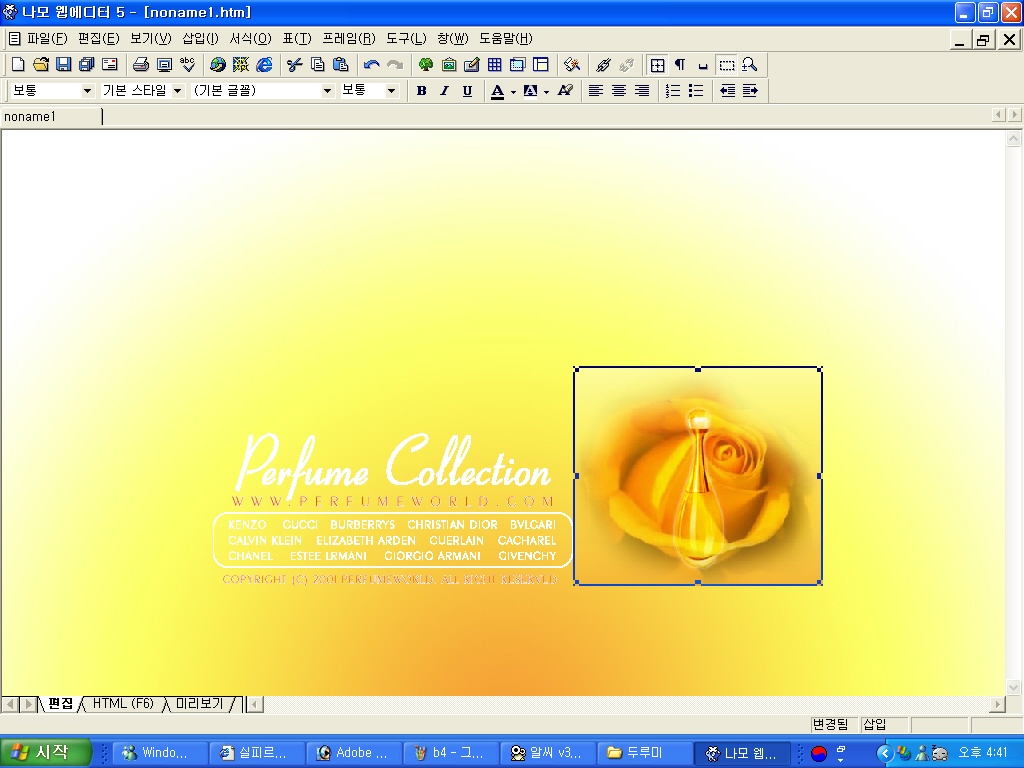1024x768 pixels.
Task: Switch to the HTML (F6) tab
Action: pos(123,704)
